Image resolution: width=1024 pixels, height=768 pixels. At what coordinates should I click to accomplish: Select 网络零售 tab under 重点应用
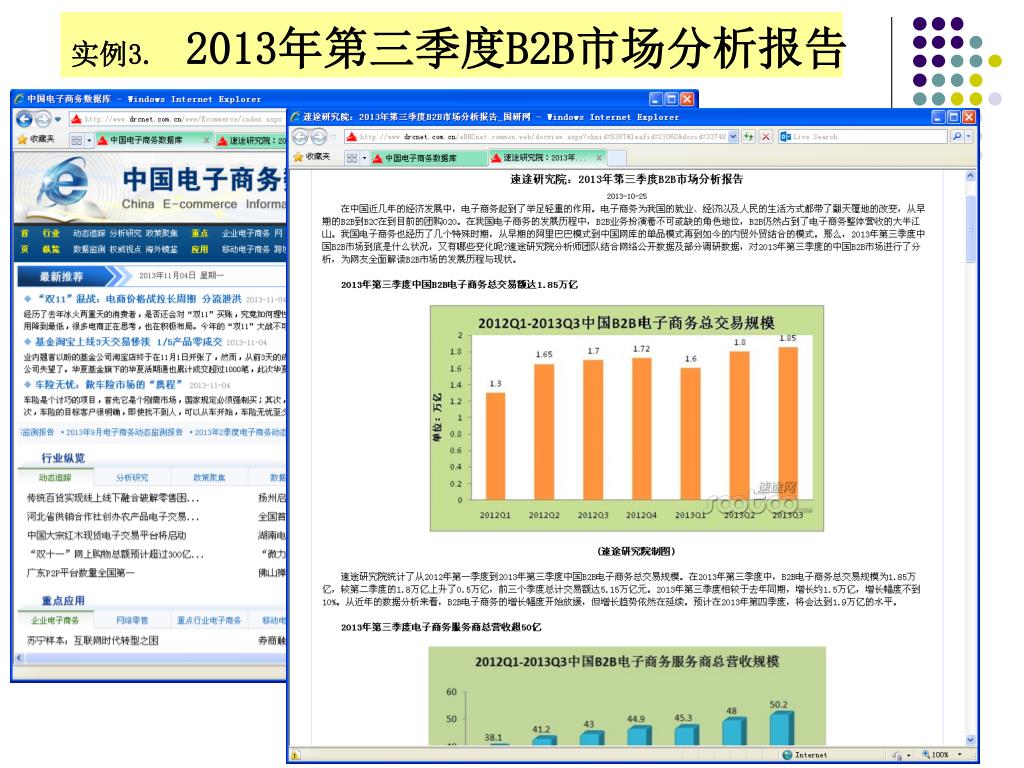click(132, 620)
